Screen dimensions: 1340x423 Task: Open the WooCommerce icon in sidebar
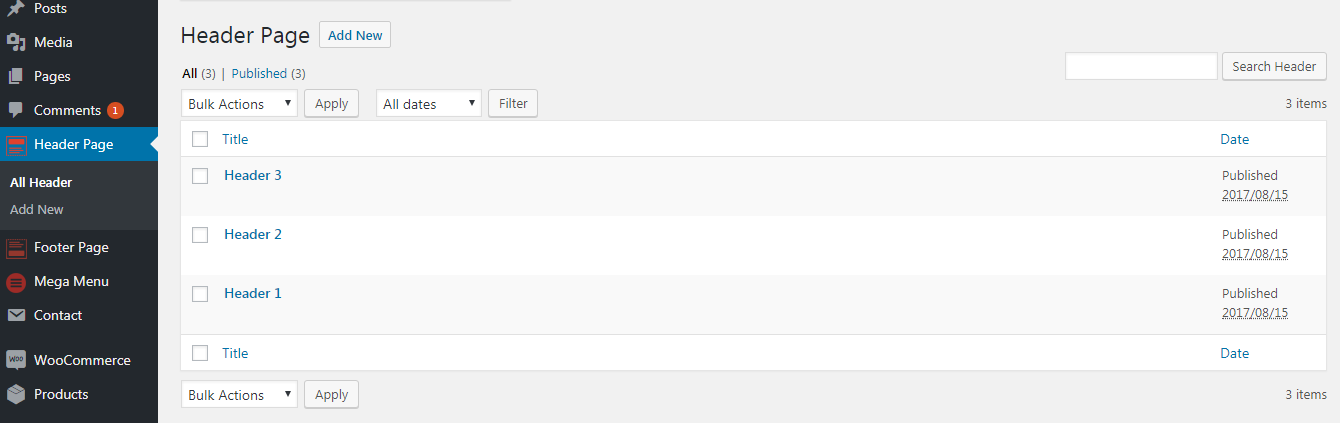click(x=16, y=360)
